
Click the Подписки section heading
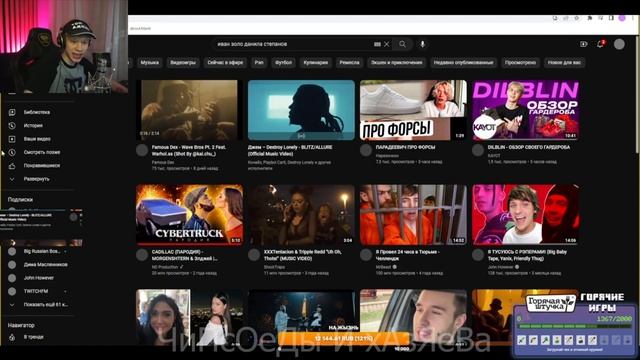coord(20,200)
